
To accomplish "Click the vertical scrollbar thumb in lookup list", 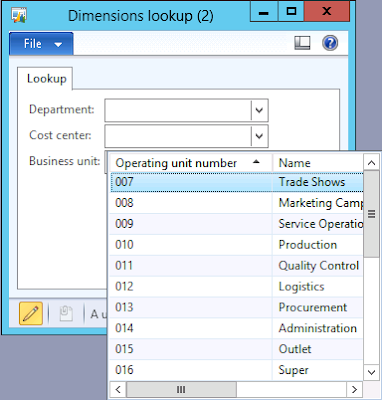I will (371, 214).
